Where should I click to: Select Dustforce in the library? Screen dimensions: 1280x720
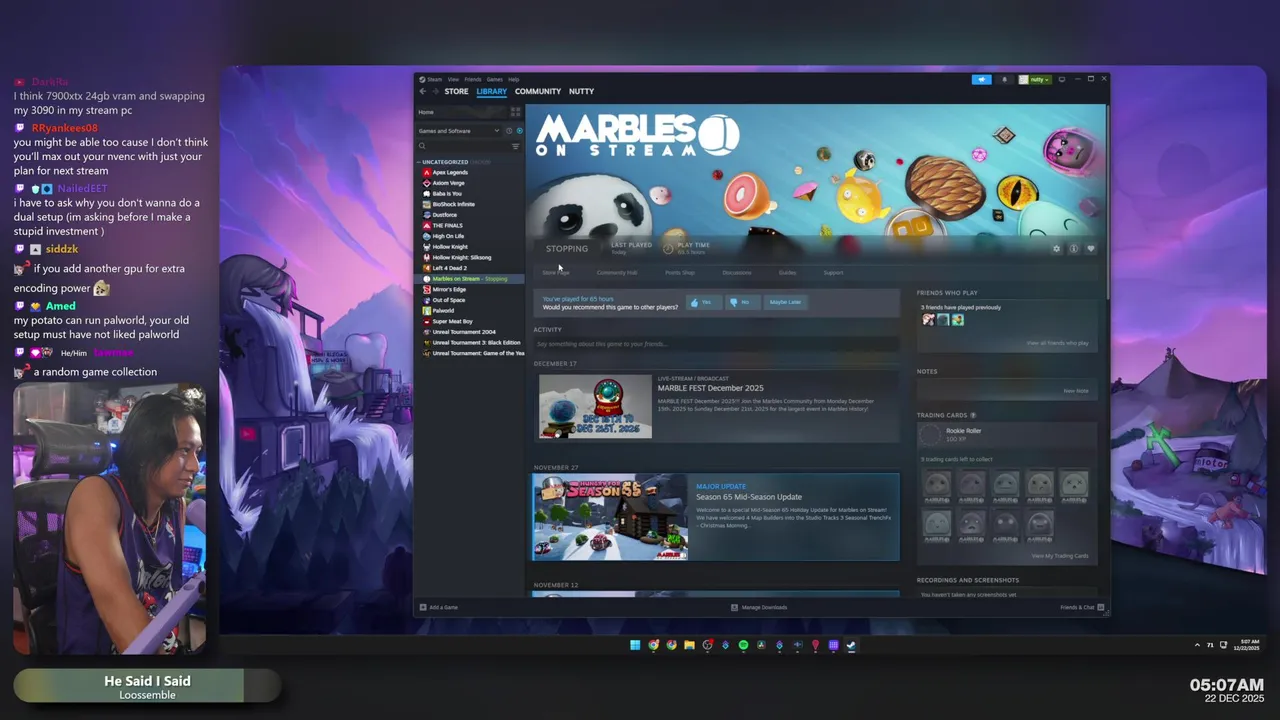tap(444, 215)
